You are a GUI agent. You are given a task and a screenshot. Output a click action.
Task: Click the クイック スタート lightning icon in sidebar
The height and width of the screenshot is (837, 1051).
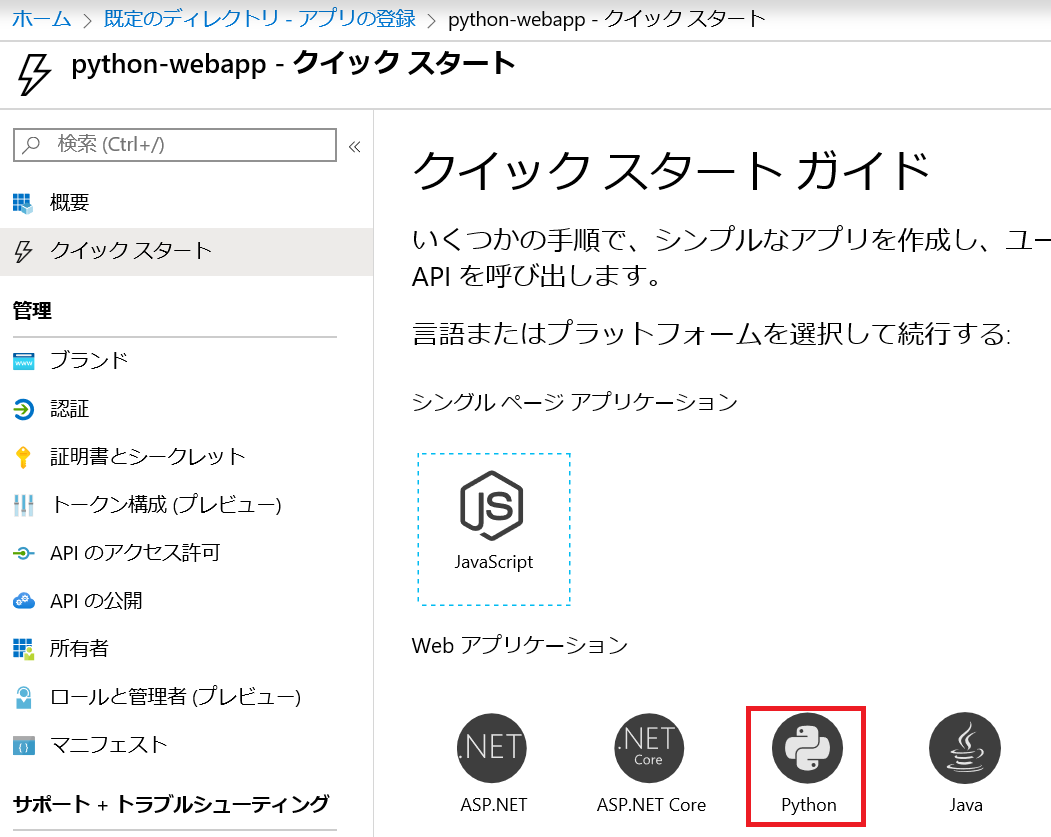click(x=23, y=251)
